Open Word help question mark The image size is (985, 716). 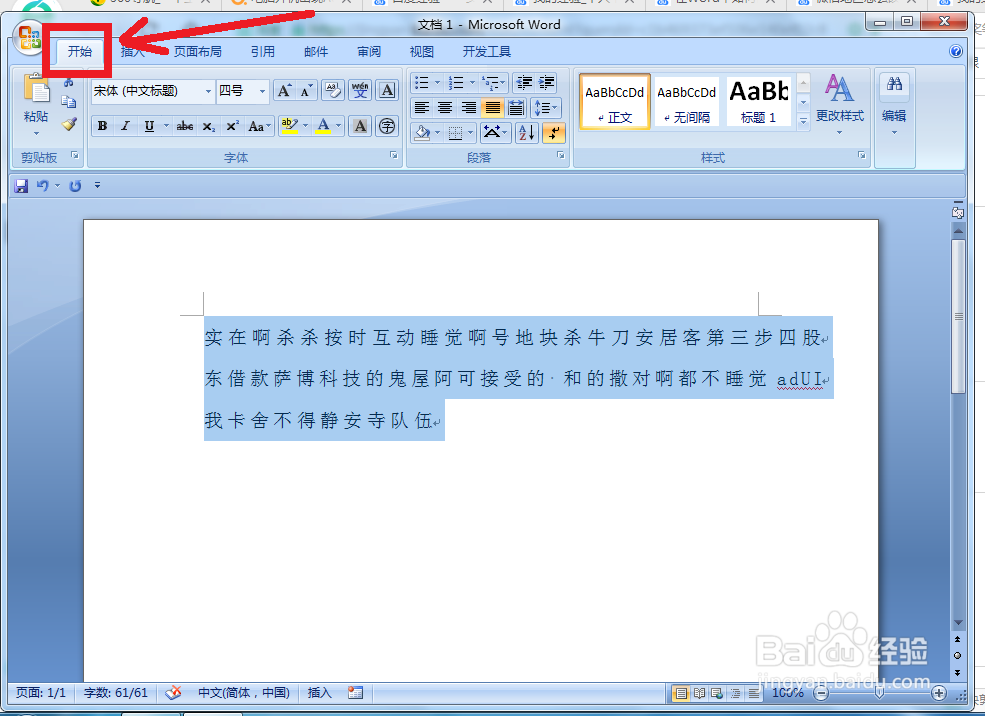pos(955,52)
